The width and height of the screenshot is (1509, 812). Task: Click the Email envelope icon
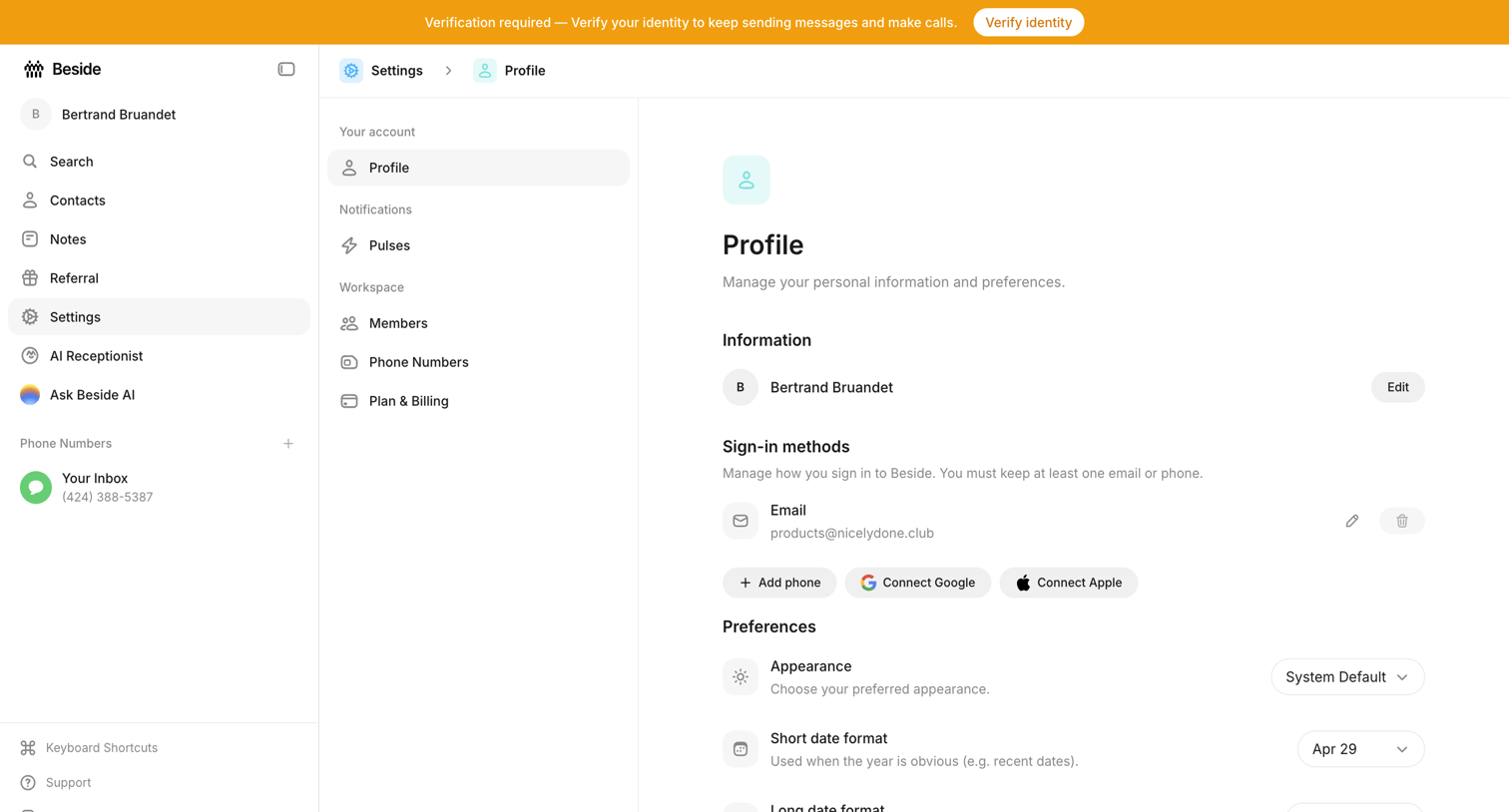741,521
